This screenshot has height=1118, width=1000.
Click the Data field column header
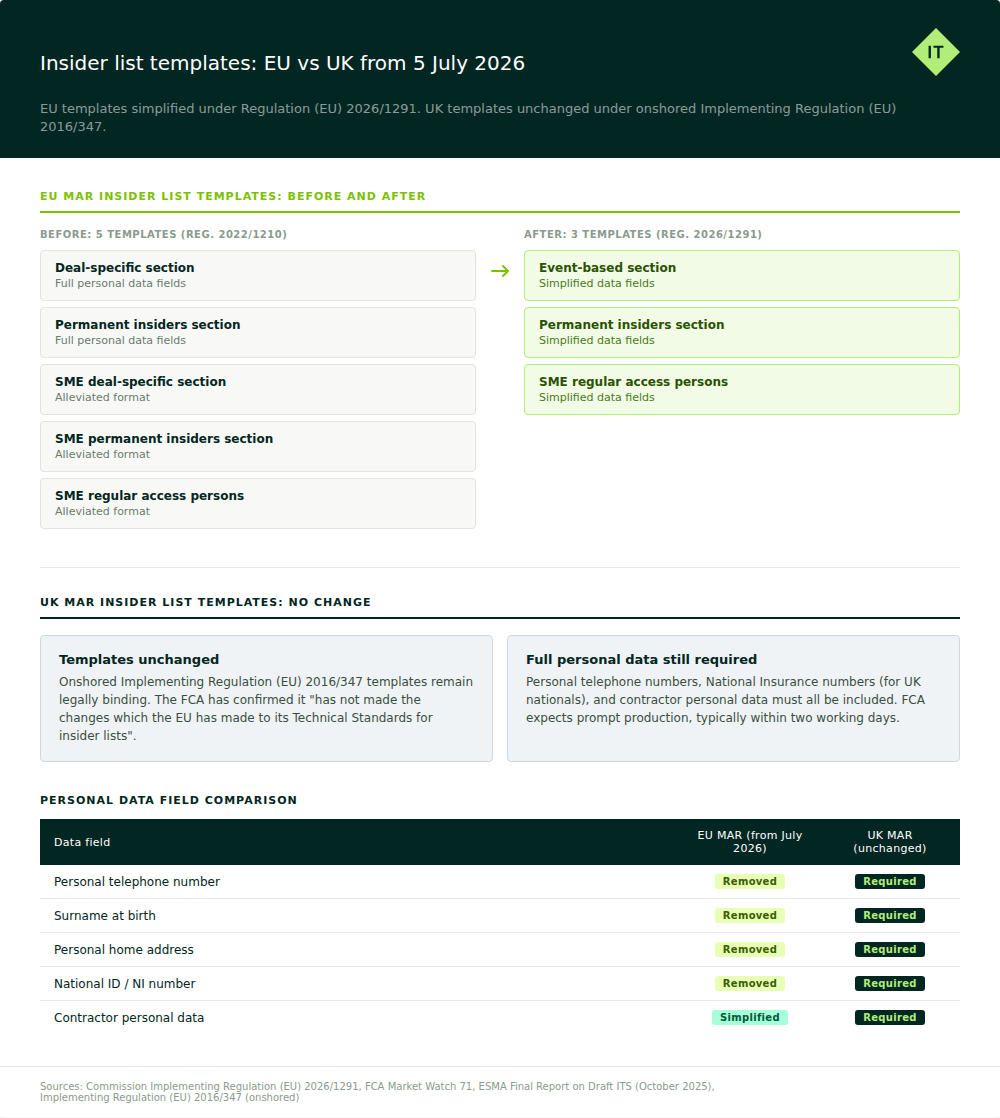[82, 842]
